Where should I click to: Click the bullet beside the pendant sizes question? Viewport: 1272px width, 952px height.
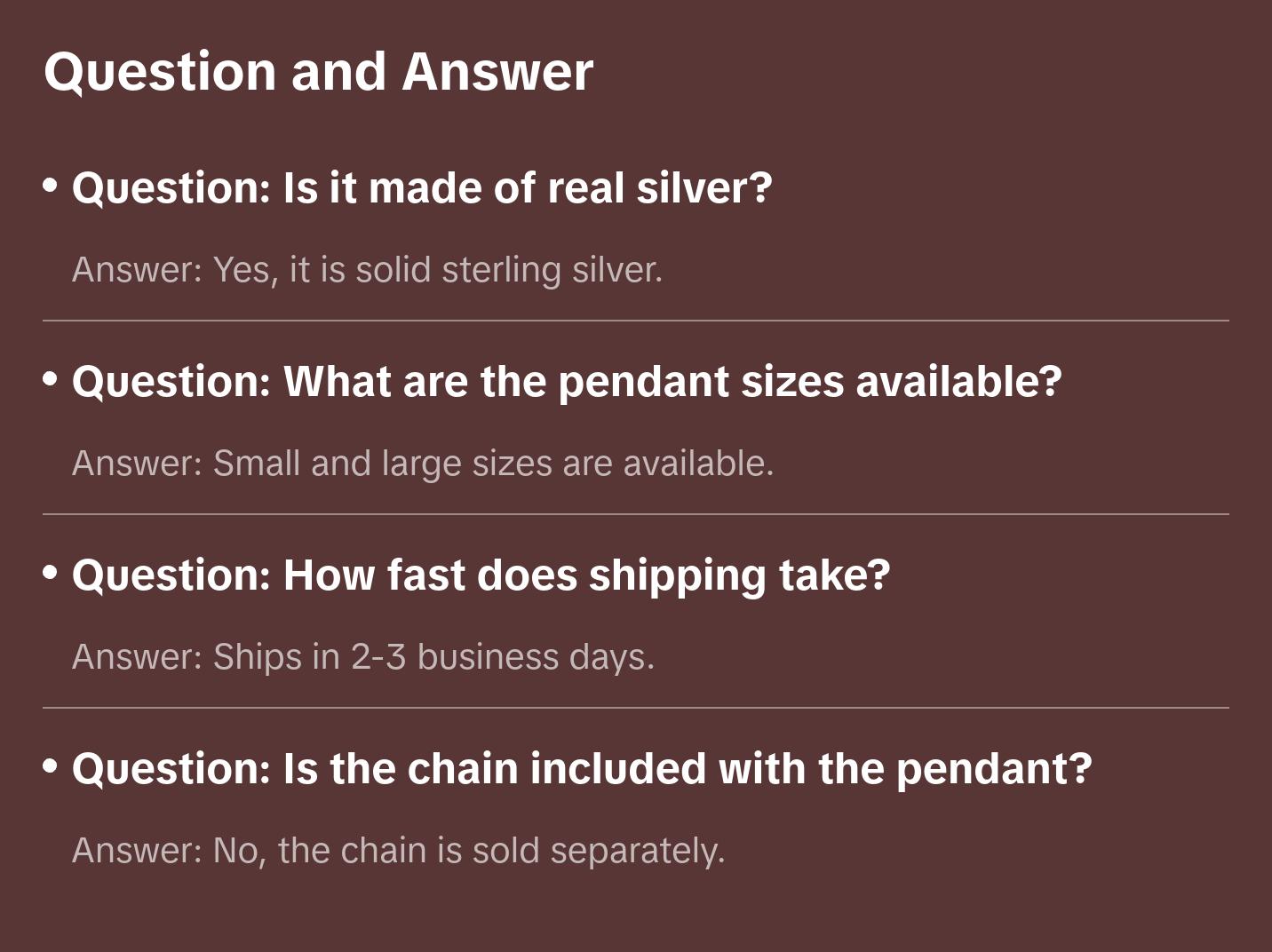tap(51, 379)
